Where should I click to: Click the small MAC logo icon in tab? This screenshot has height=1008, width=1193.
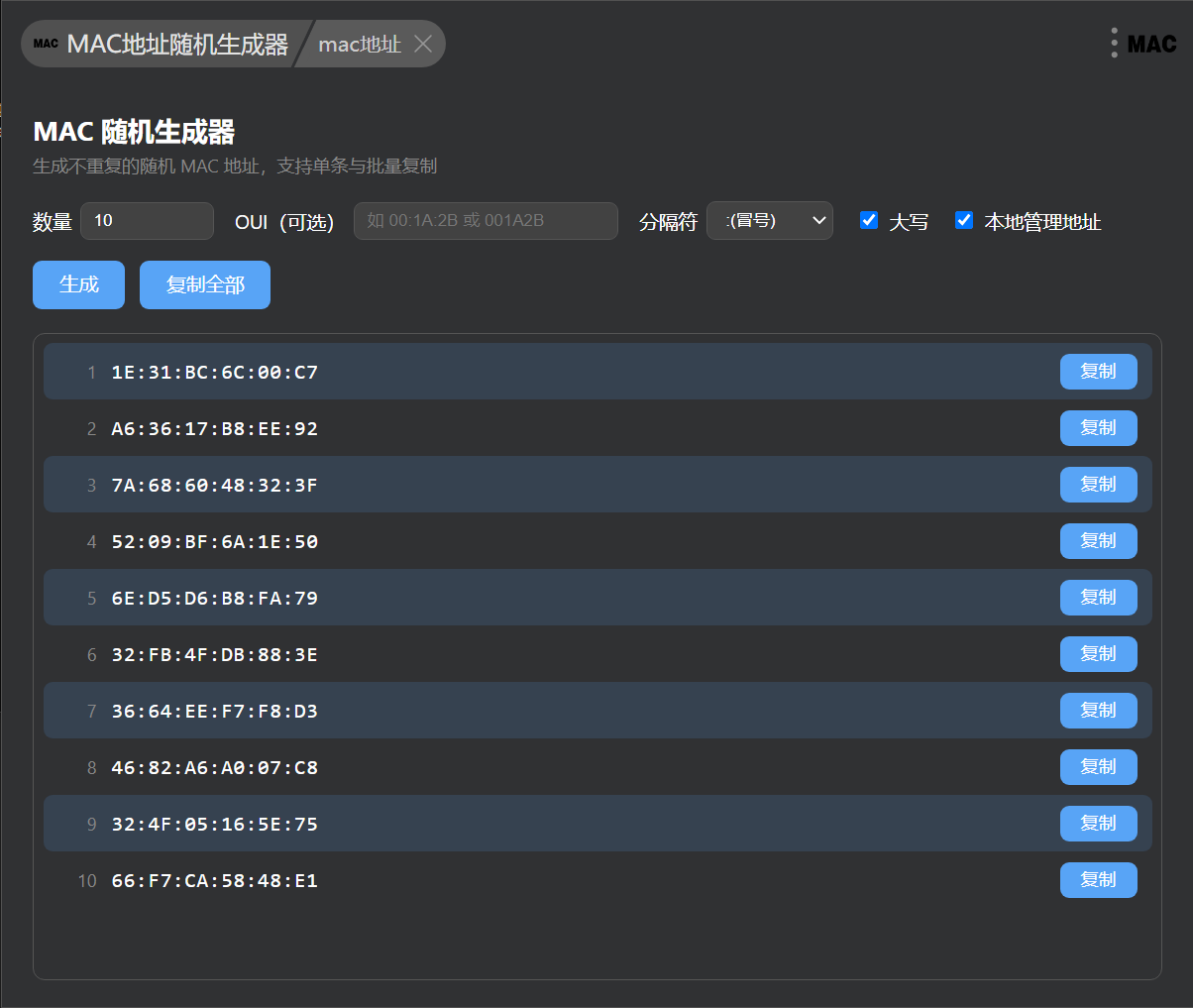tap(46, 44)
